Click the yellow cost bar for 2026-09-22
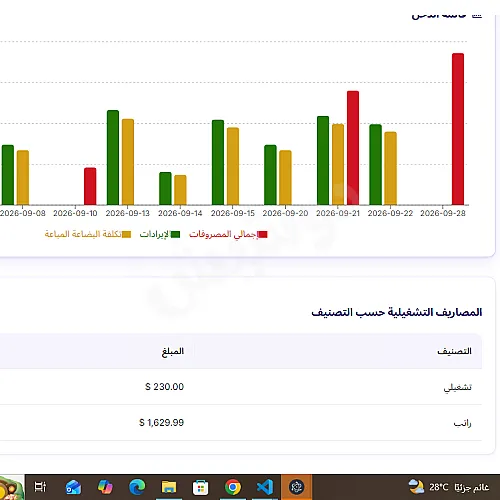 (391, 168)
